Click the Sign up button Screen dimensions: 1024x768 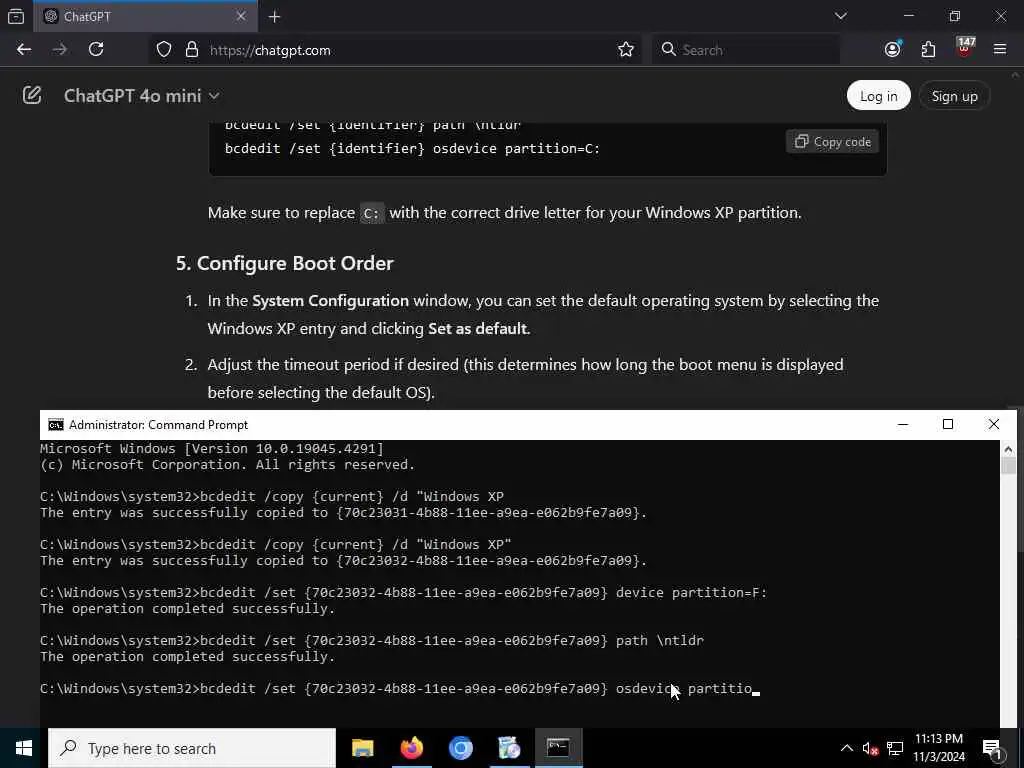954,96
